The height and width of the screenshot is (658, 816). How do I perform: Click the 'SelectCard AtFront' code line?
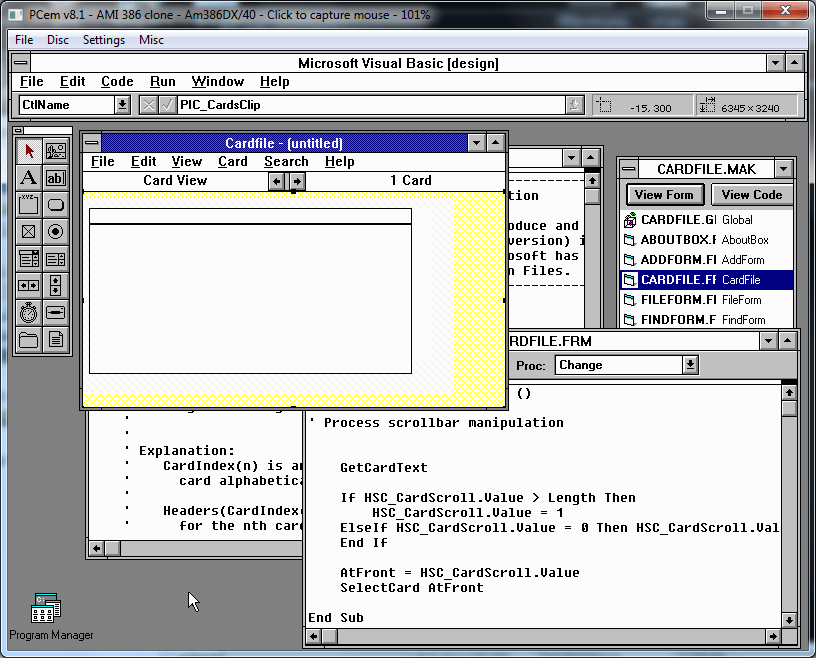click(412, 588)
